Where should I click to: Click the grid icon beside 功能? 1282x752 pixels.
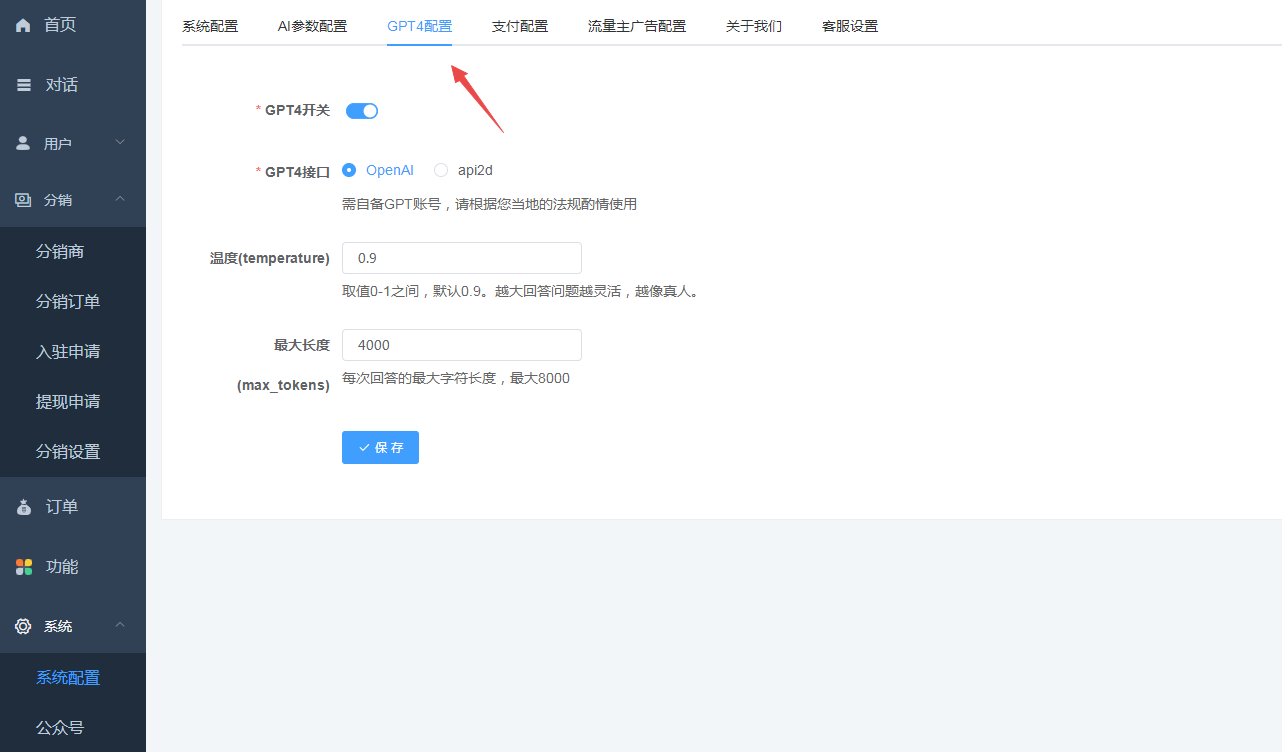[22, 566]
